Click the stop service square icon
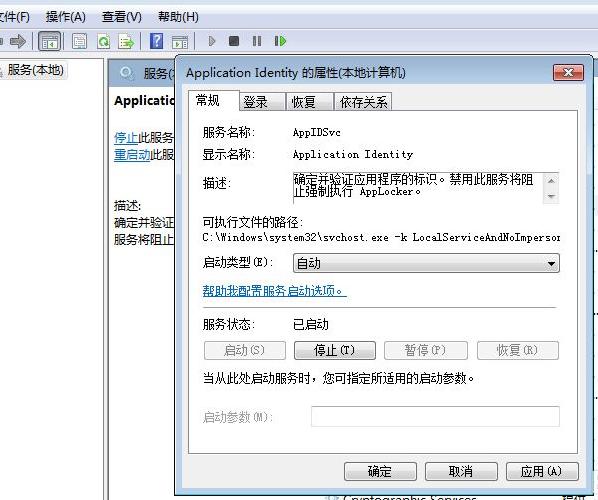The image size is (598, 500). coord(234,41)
